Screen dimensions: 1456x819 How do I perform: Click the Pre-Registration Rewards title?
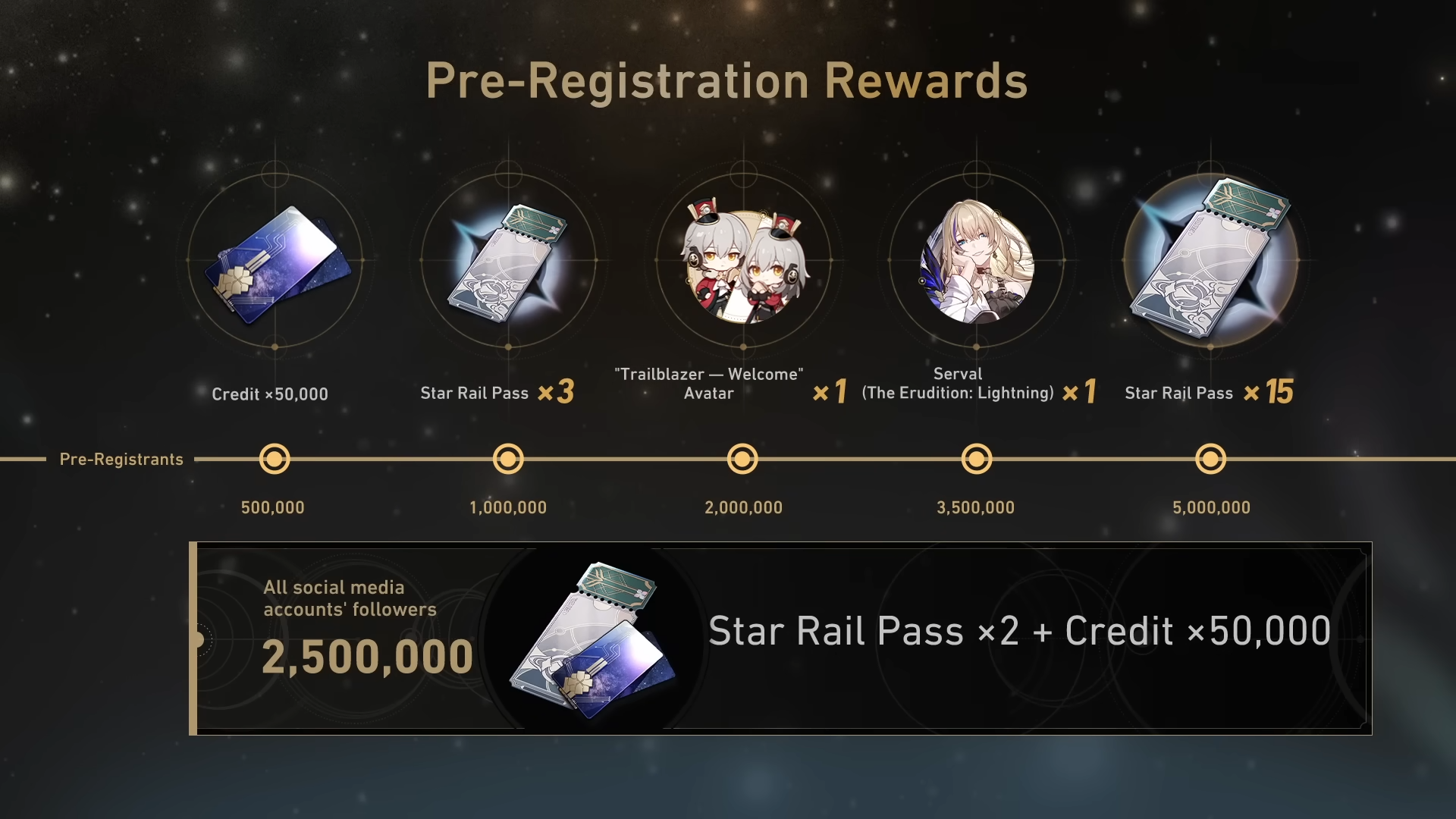tap(726, 81)
